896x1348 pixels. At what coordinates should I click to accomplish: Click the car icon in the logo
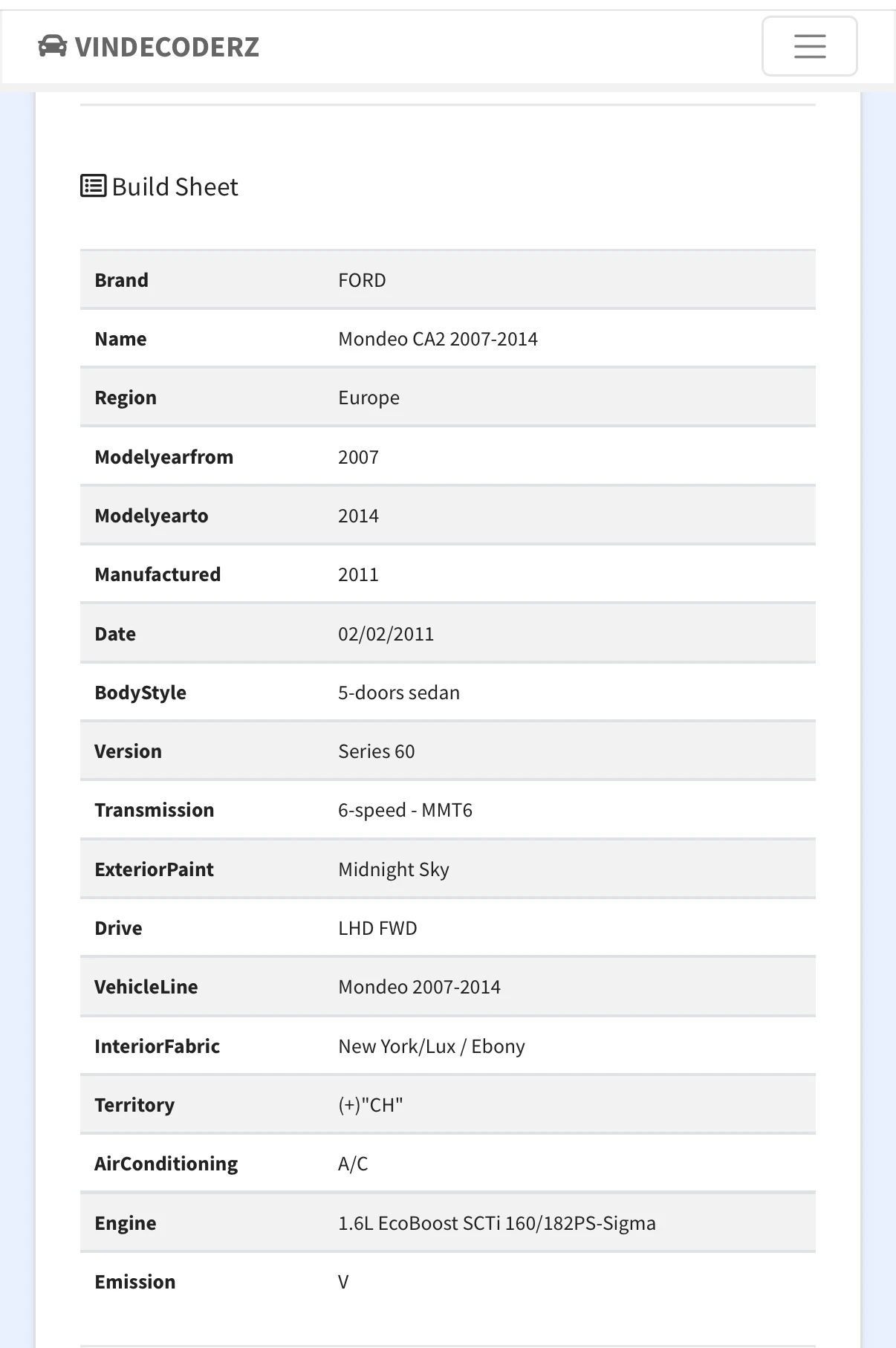pyautogui.click(x=52, y=46)
